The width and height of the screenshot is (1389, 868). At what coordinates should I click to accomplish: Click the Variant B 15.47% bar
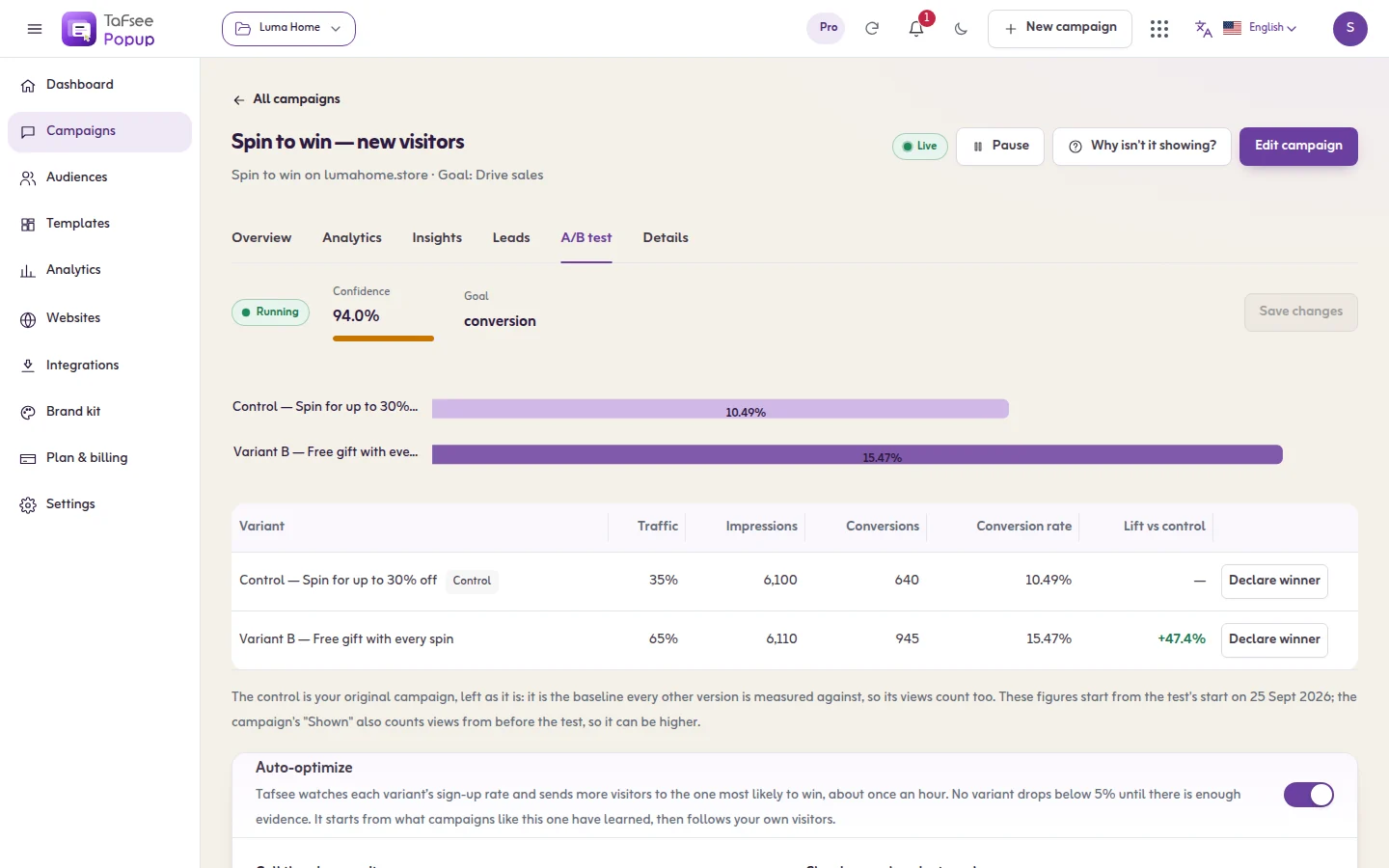[x=858, y=454]
